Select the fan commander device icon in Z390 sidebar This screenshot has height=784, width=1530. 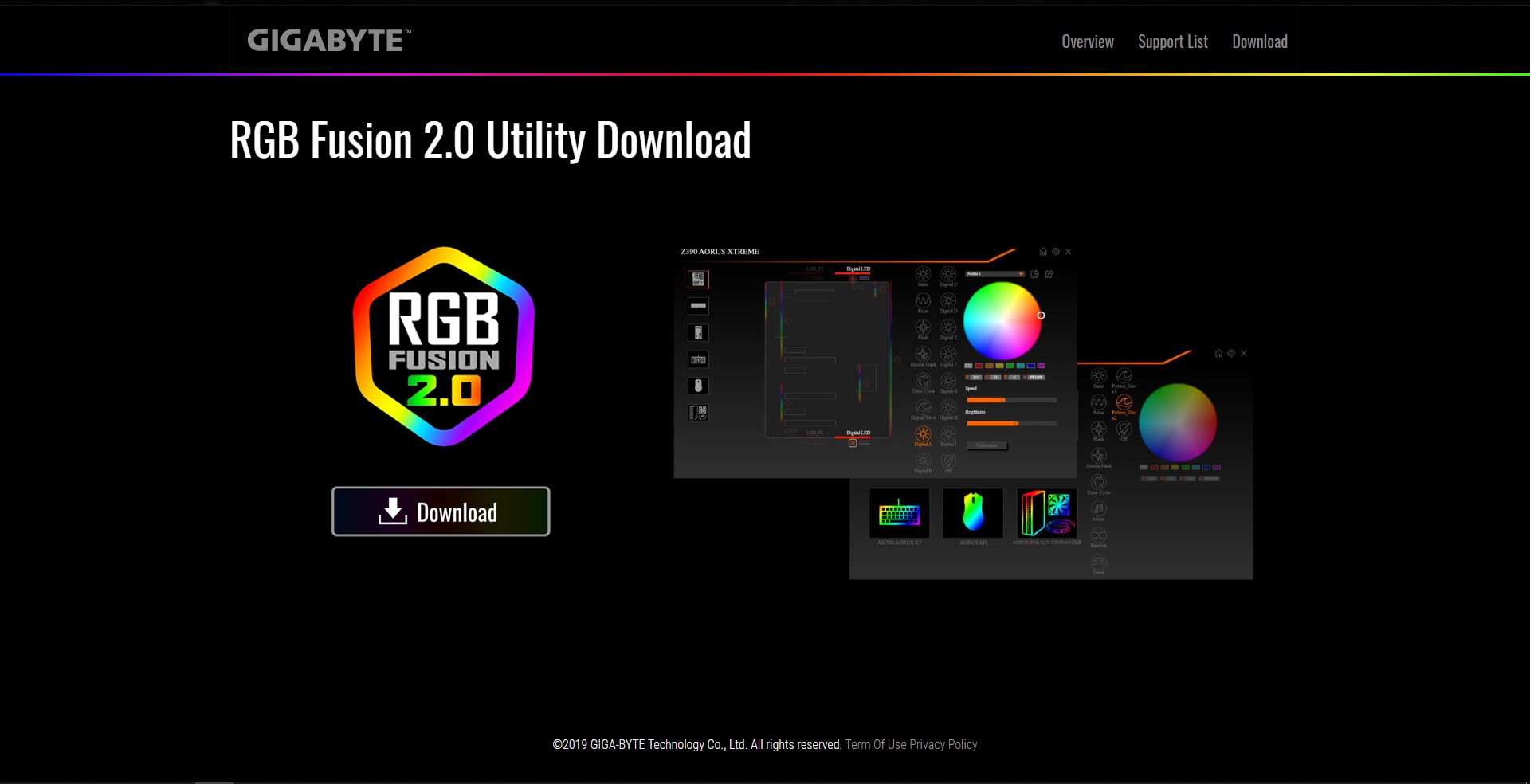pyautogui.click(x=698, y=413)
